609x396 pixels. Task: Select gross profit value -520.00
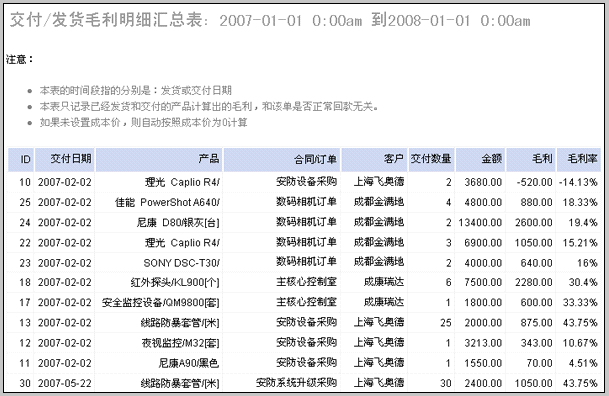(534, 182)
